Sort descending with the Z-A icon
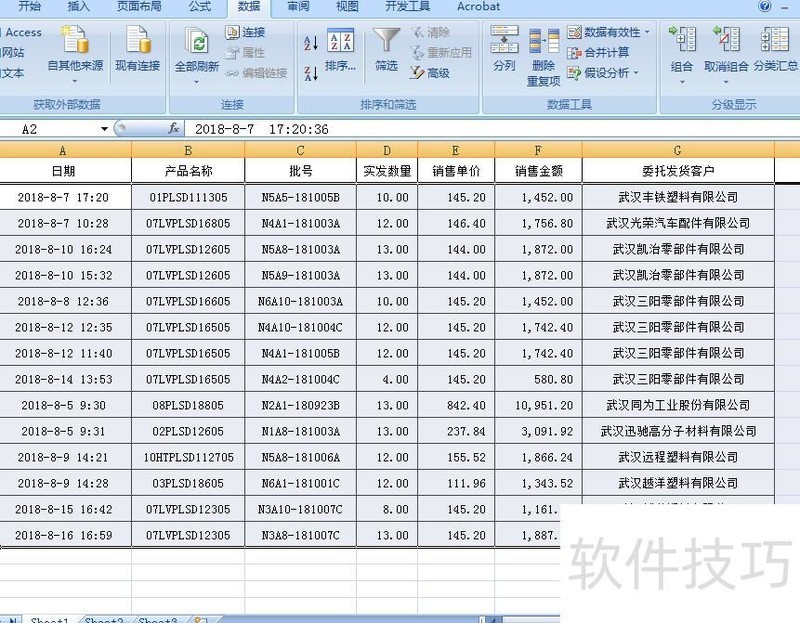800x623 pixels. [311, 73]
